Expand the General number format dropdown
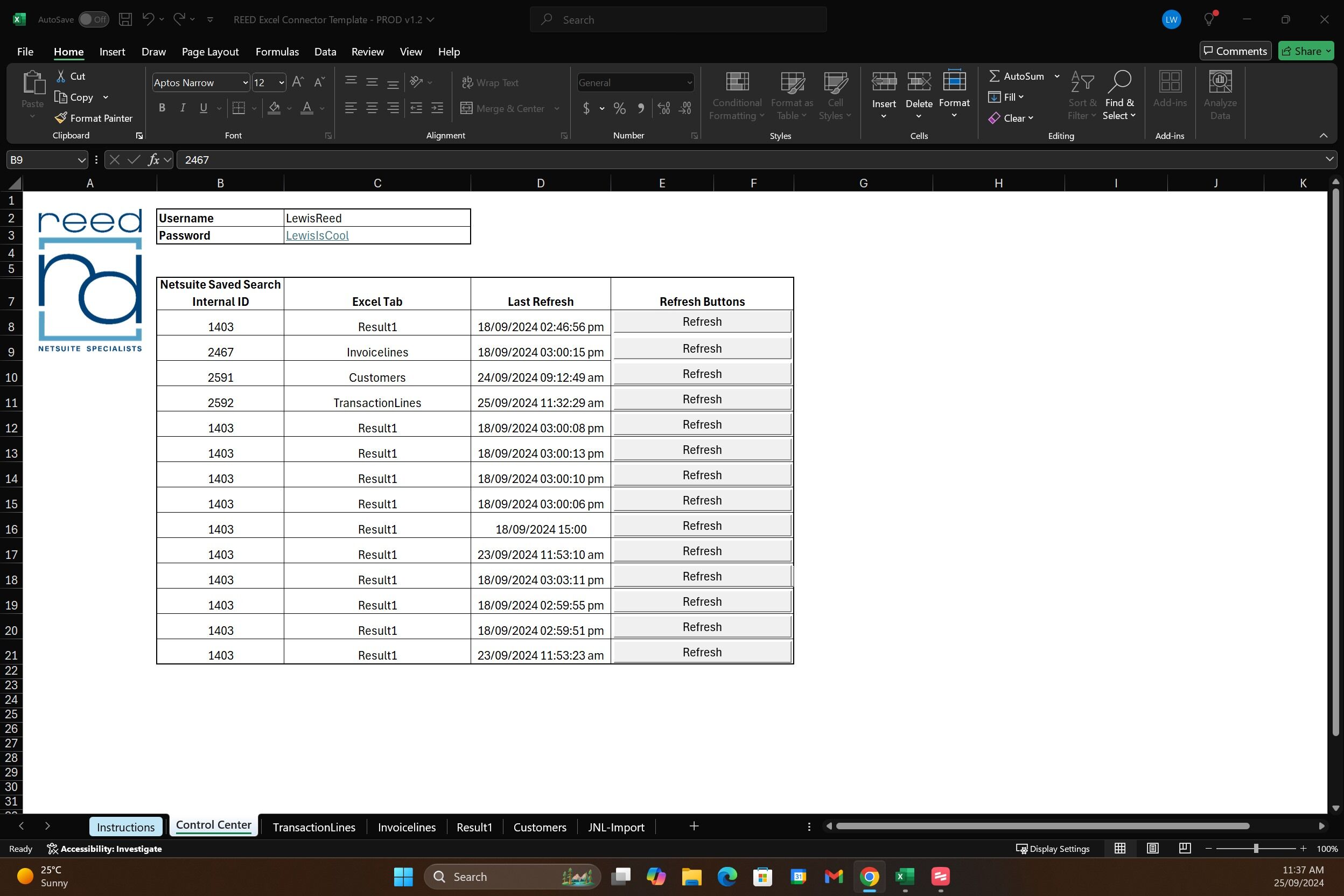The width and height of the screenshot is (1344, 896). pyautogui.click(x=689, y=83)
